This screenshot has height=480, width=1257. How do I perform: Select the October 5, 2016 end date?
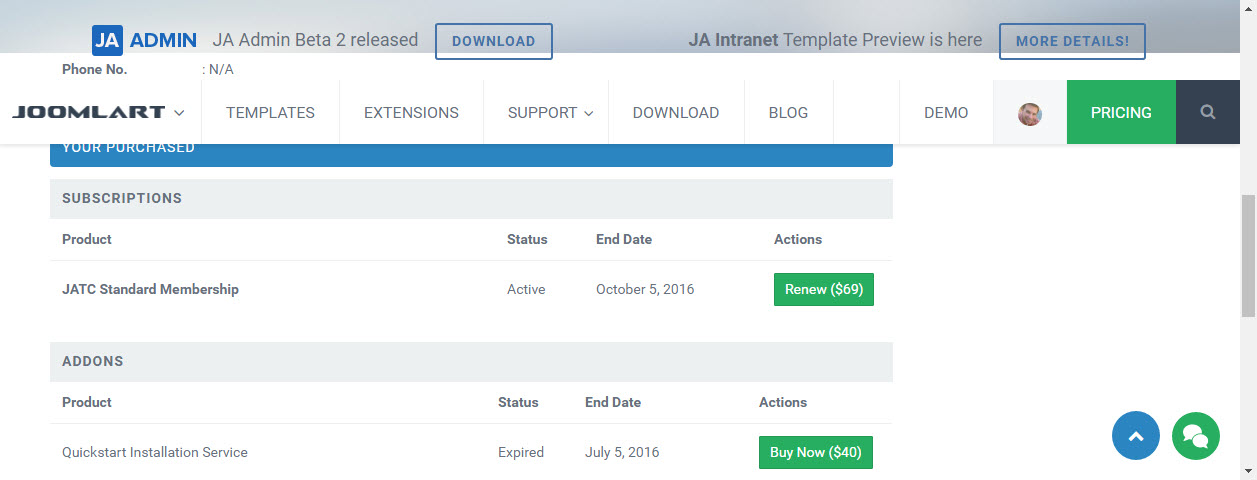click(x=645, y=289)
